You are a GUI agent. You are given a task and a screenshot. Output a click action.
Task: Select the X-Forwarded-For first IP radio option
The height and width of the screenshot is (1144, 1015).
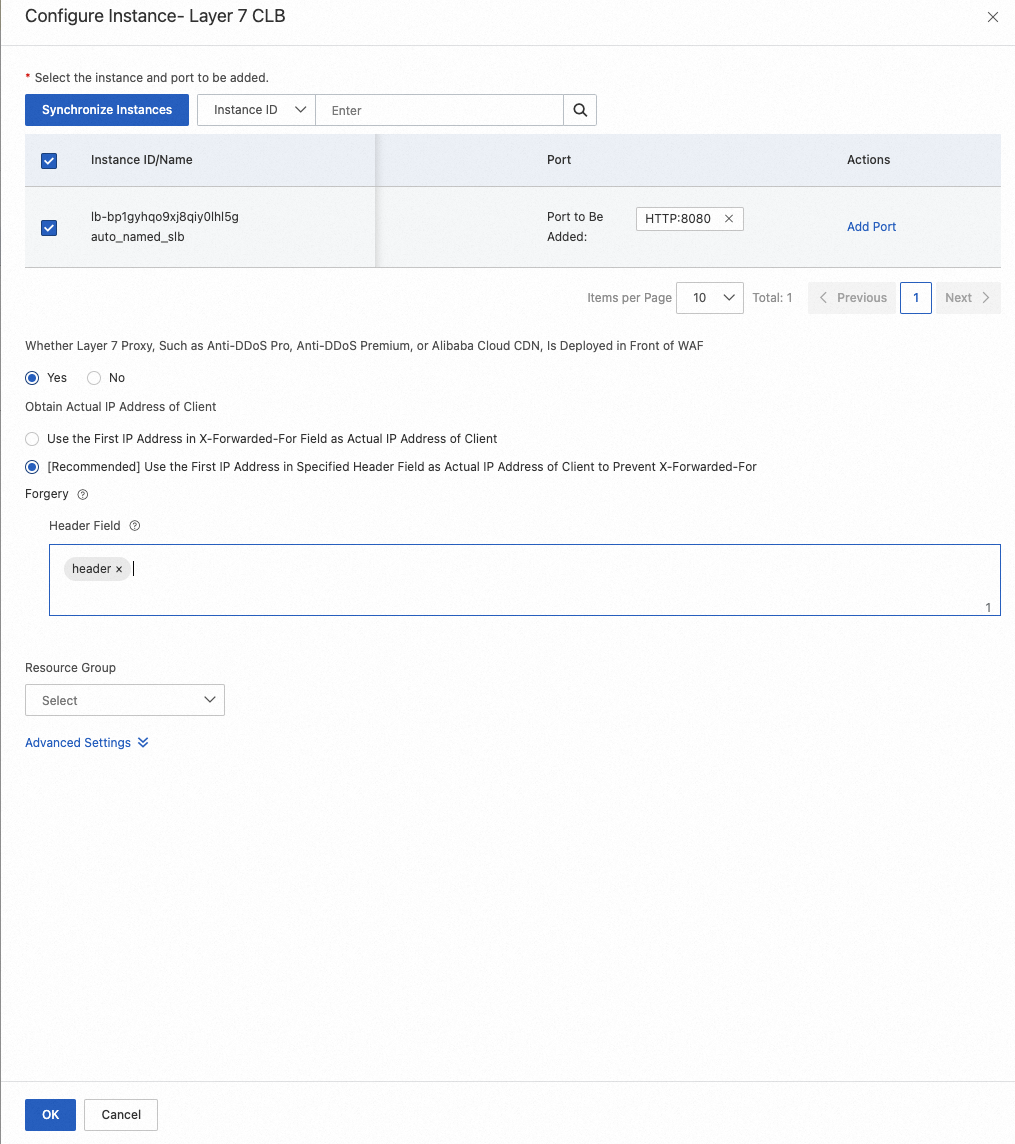[x=31, y=439]
